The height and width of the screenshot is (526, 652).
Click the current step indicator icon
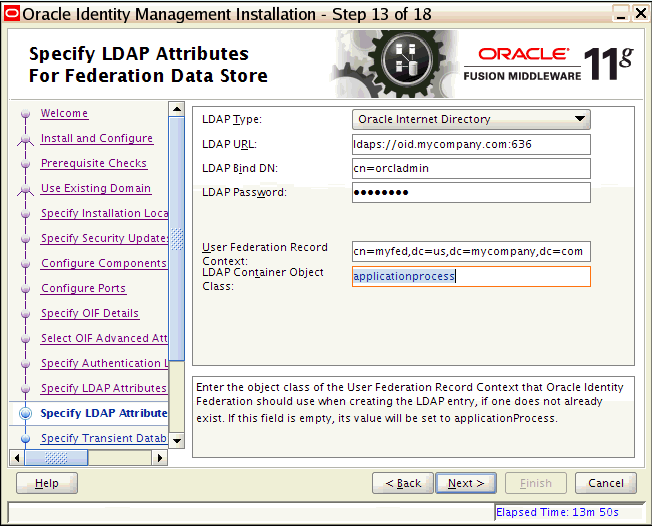click(26, 413)
